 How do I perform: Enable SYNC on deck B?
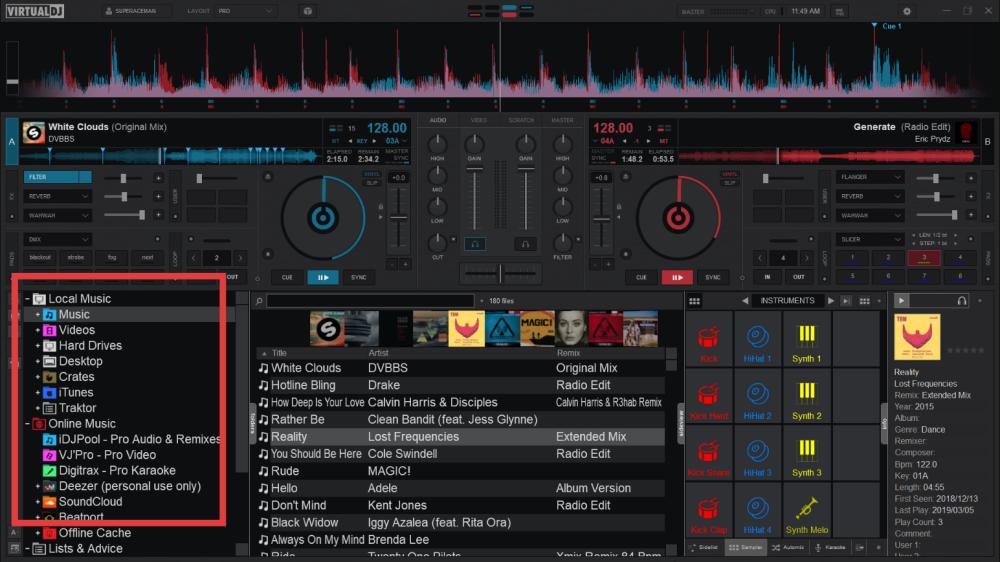(x=712, y=277)
